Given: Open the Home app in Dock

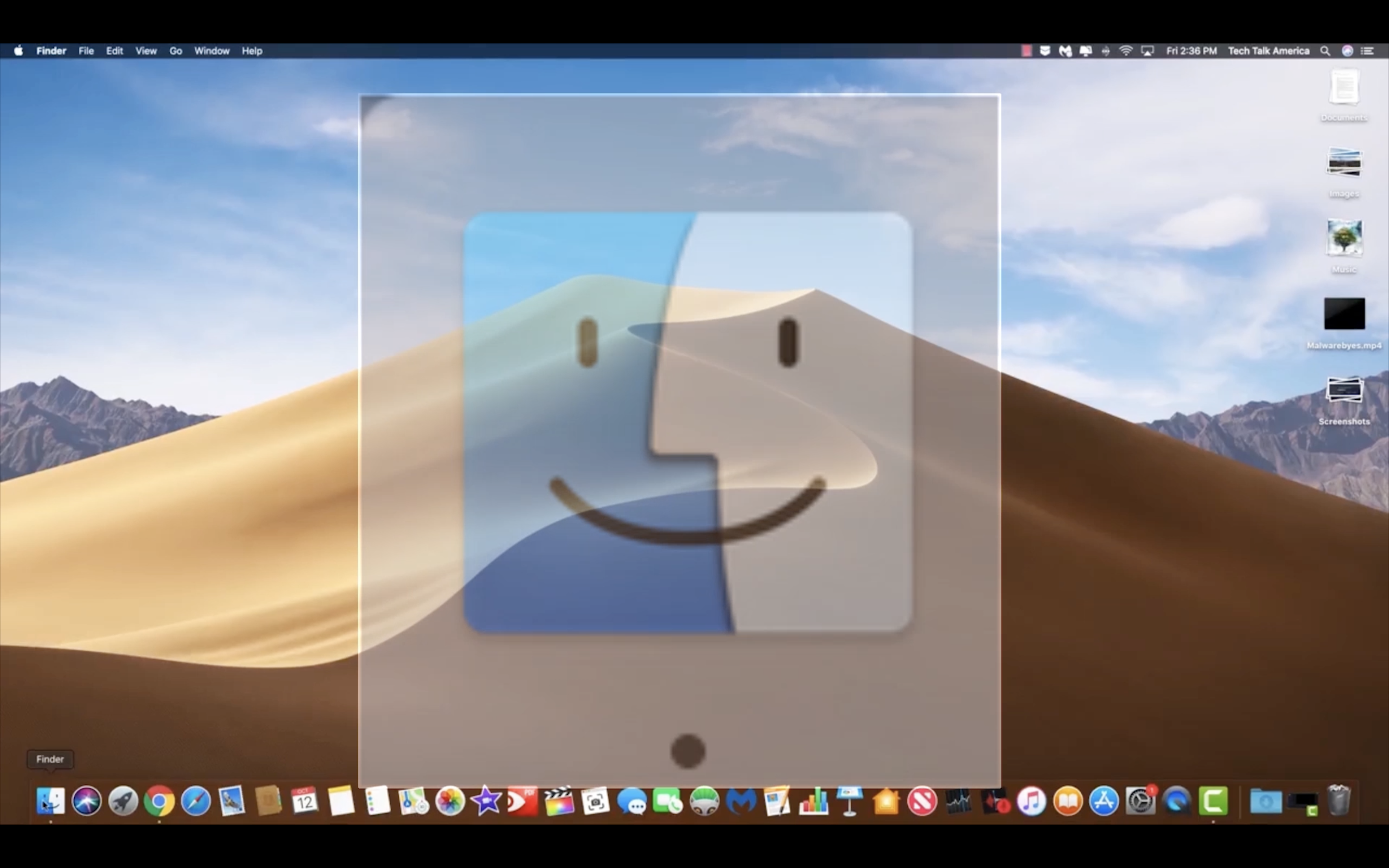Looking at the screenshot, I should [x=886, y=801].
